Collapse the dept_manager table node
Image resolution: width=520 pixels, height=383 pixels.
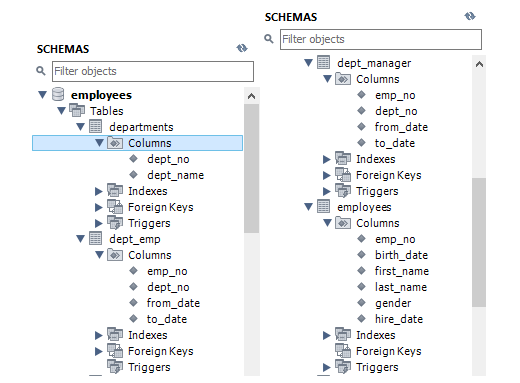308,63
